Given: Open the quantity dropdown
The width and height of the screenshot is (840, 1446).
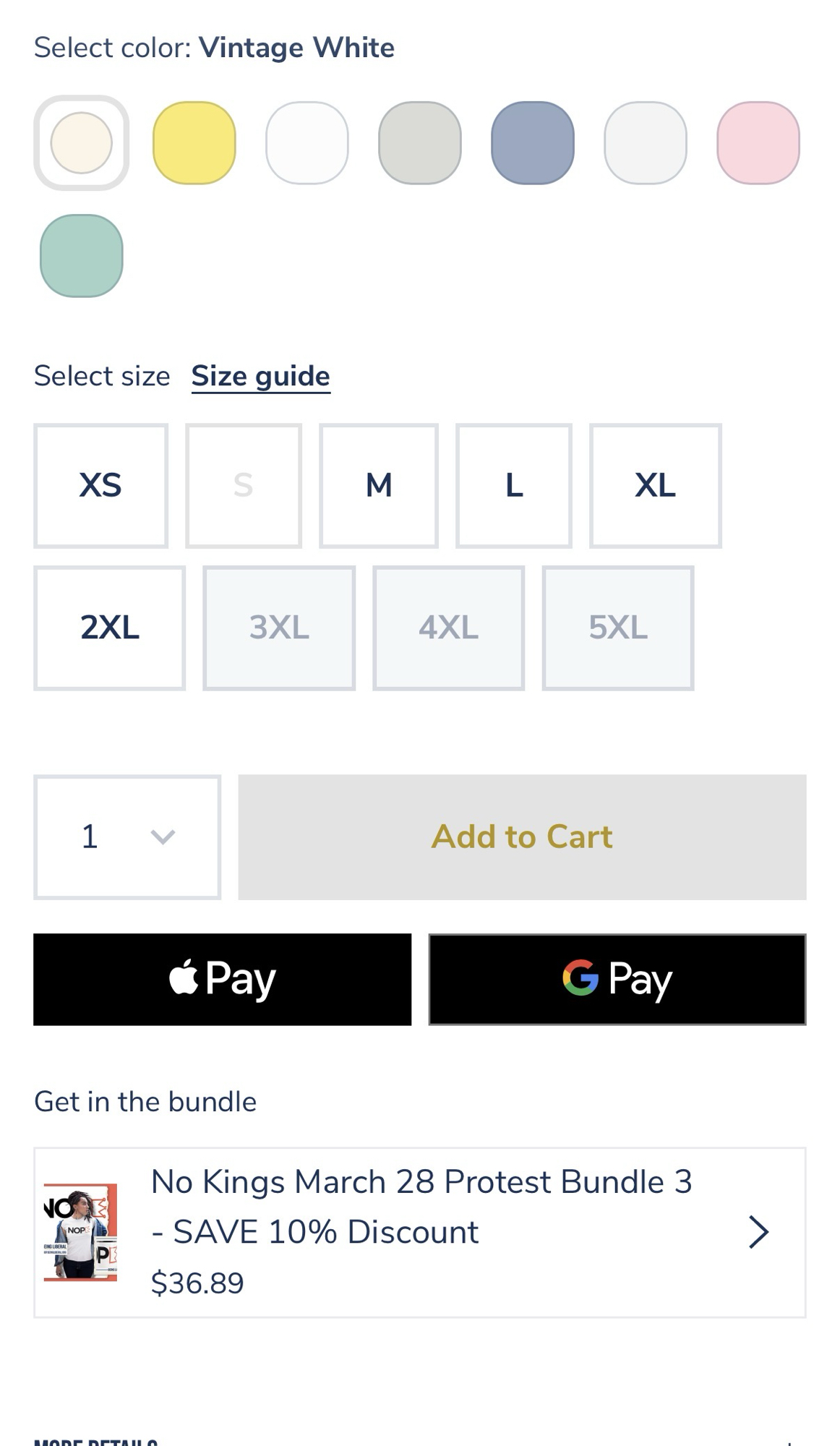Looking at the screenshot, I should (x=127, y=837).
